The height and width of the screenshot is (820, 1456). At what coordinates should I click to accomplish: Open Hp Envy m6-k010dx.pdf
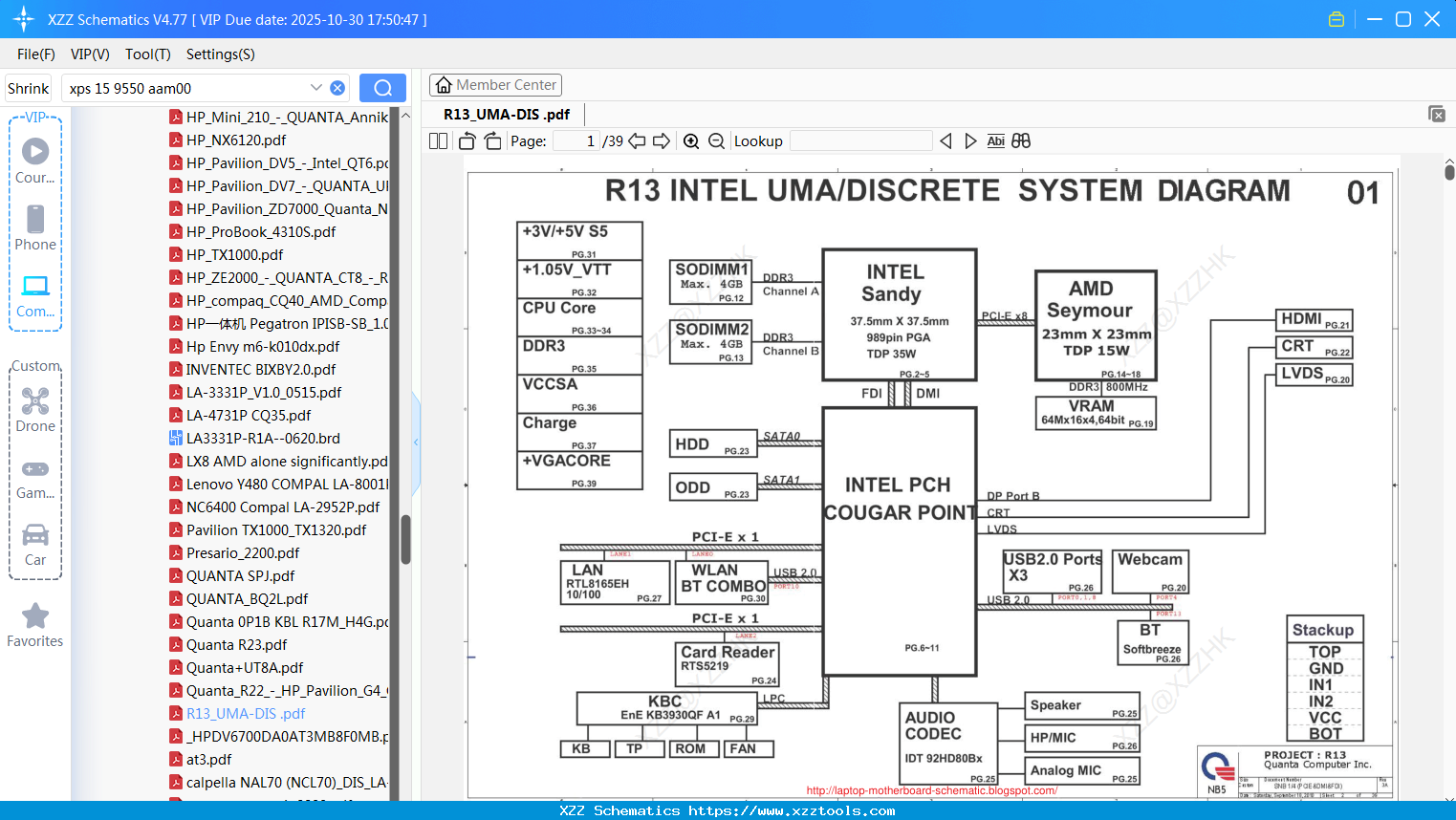[263, 346]
